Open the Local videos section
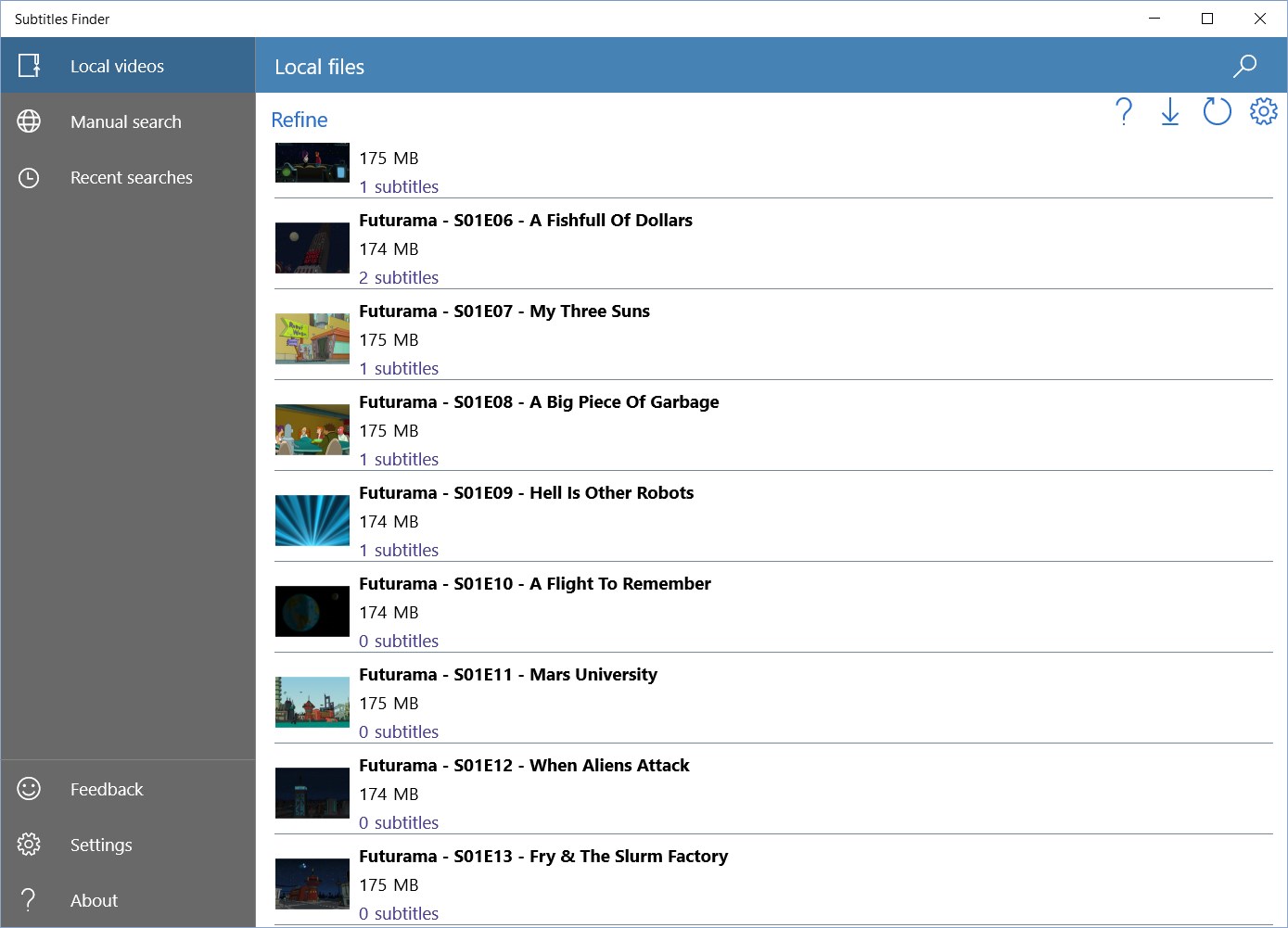The image size is (1288, 928). coord(117,66)
